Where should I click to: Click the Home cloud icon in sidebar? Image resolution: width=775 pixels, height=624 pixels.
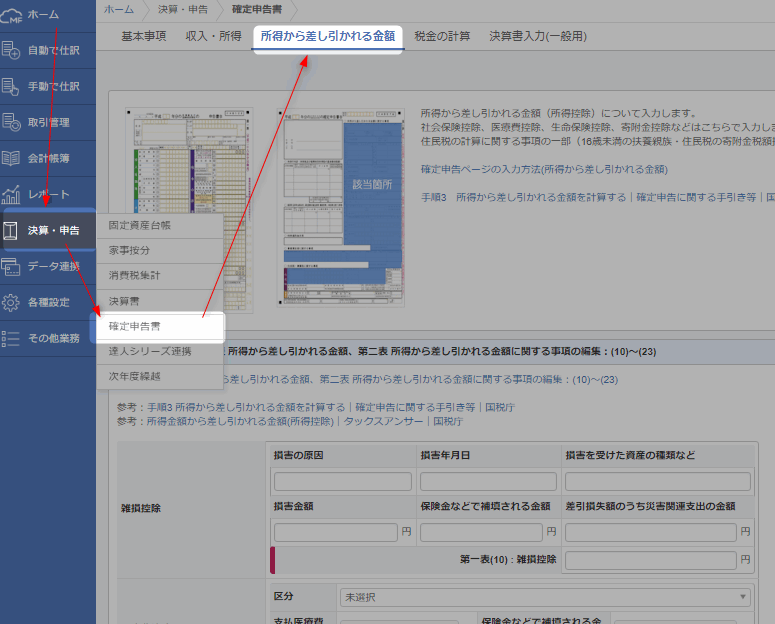[12, 14]
